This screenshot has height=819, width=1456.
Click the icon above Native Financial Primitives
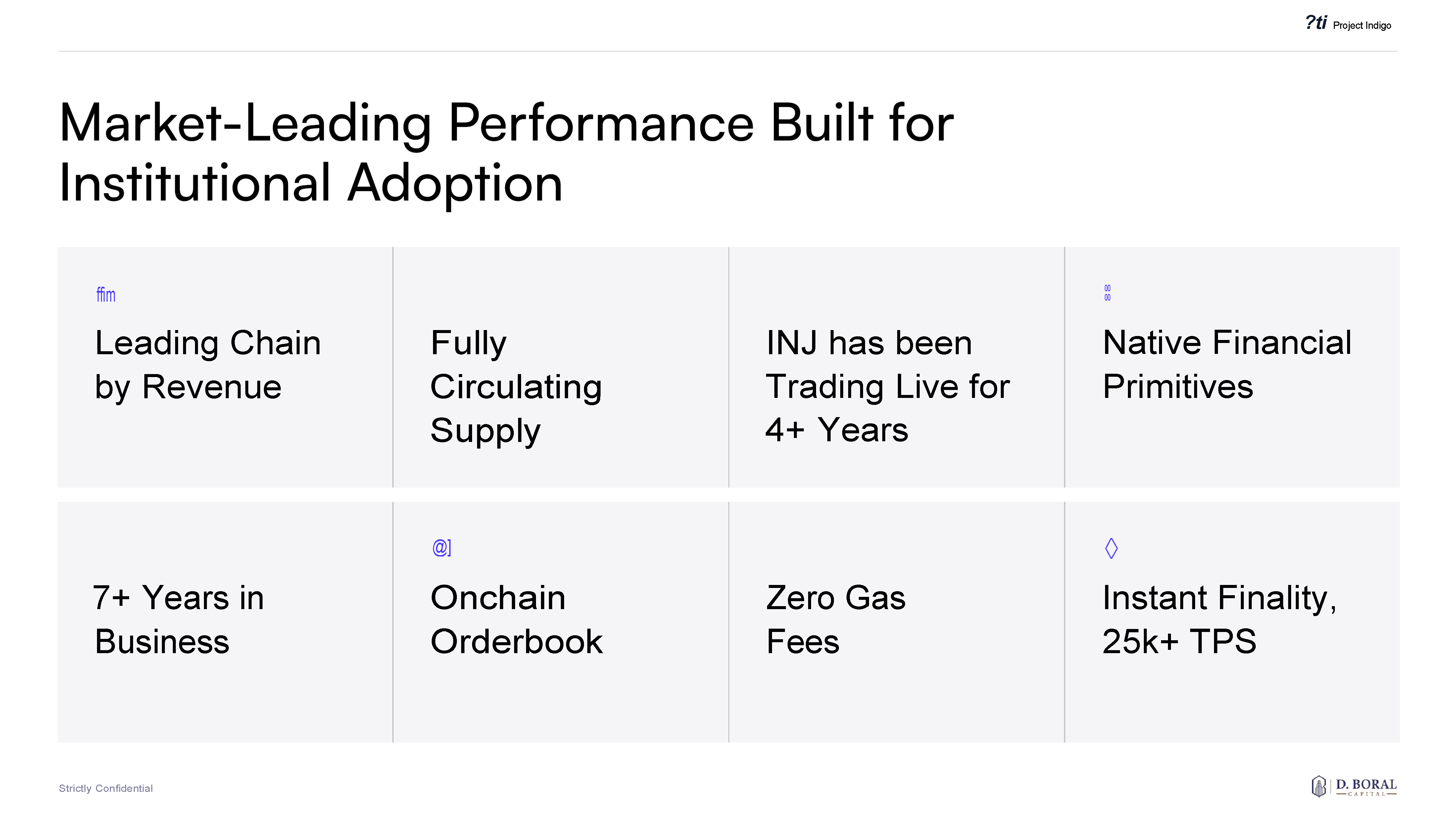[1107, 293]
